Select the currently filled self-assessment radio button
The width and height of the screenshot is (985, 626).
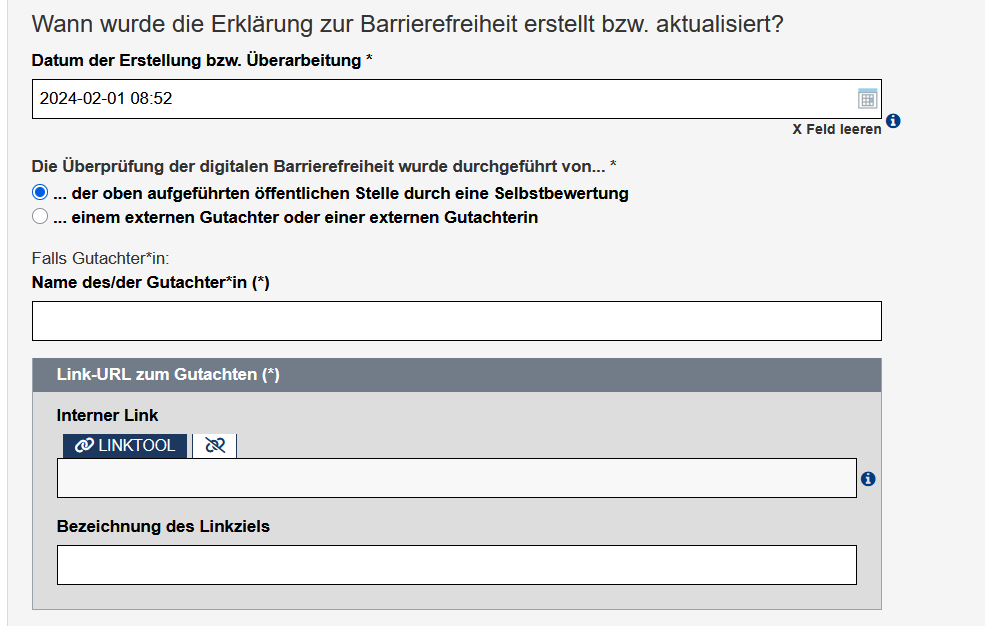coord(39,191)
